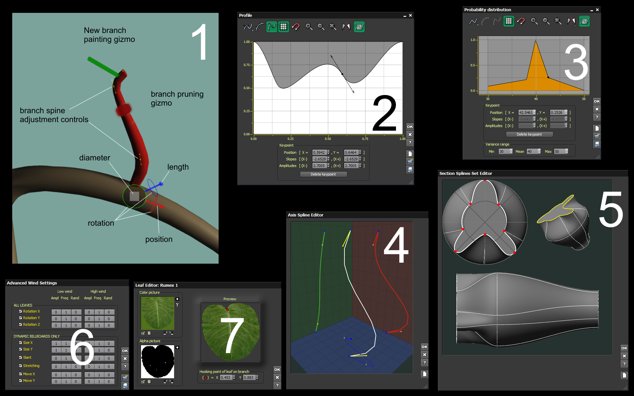This screenshot has height=396, width=634.
Task: Click Delete keypoint in the Profile window
Action: pos(323,174)
